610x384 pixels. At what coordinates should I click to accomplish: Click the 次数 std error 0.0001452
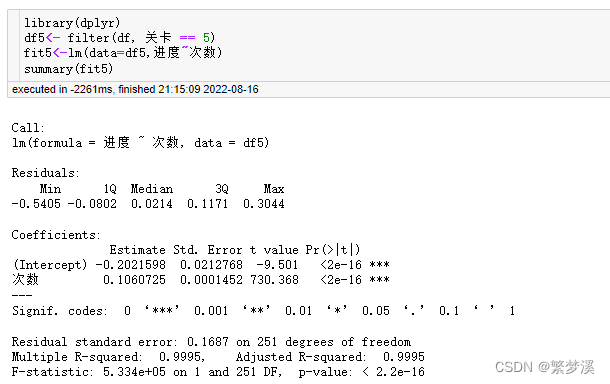pos(211,280)
